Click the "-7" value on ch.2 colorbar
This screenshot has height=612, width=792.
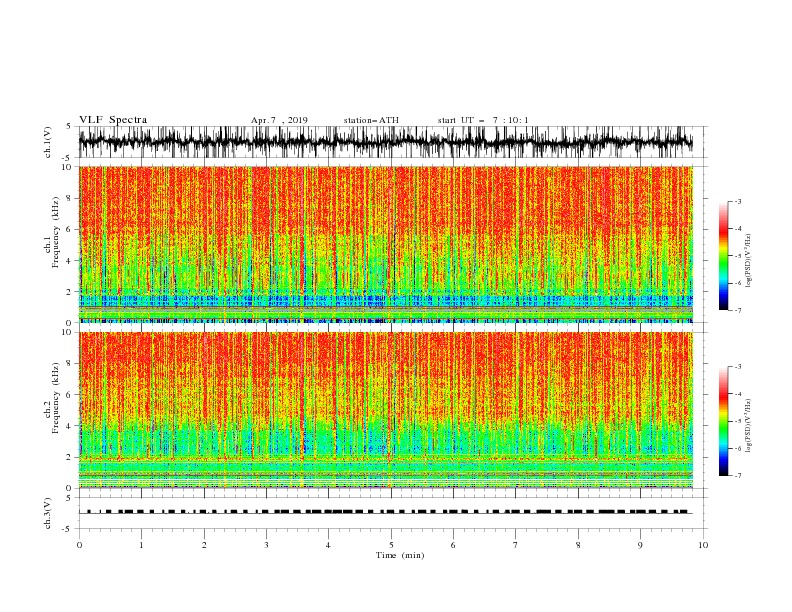(738, 476)
